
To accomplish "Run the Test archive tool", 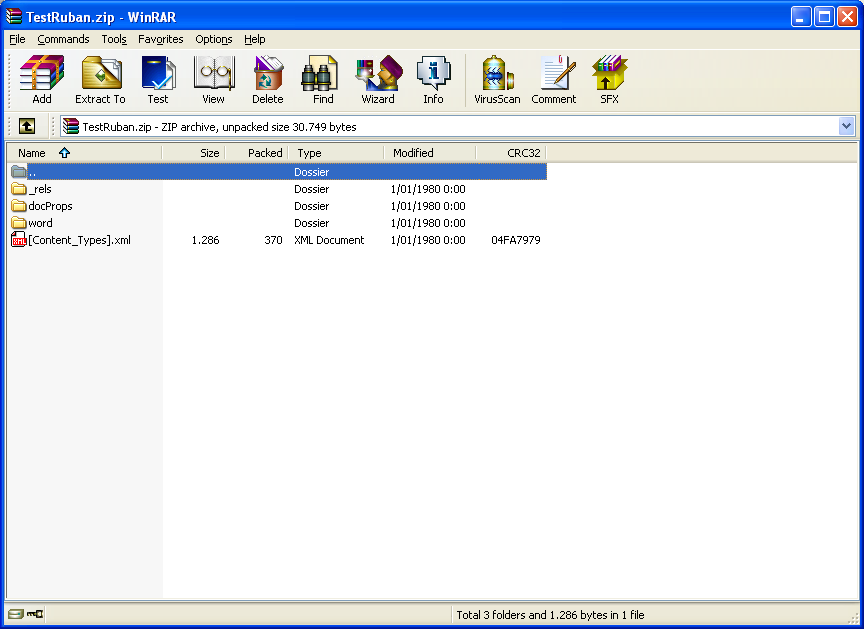I will [158, 79].
